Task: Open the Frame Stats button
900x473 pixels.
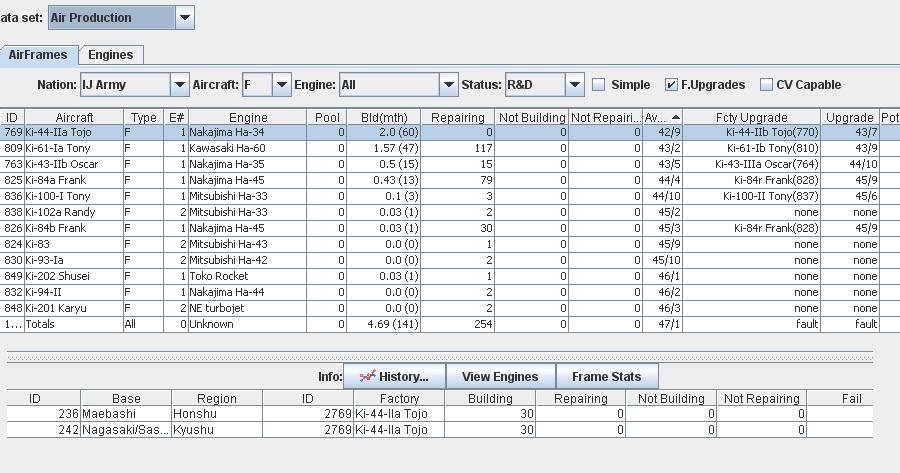Action: [607, 377]
